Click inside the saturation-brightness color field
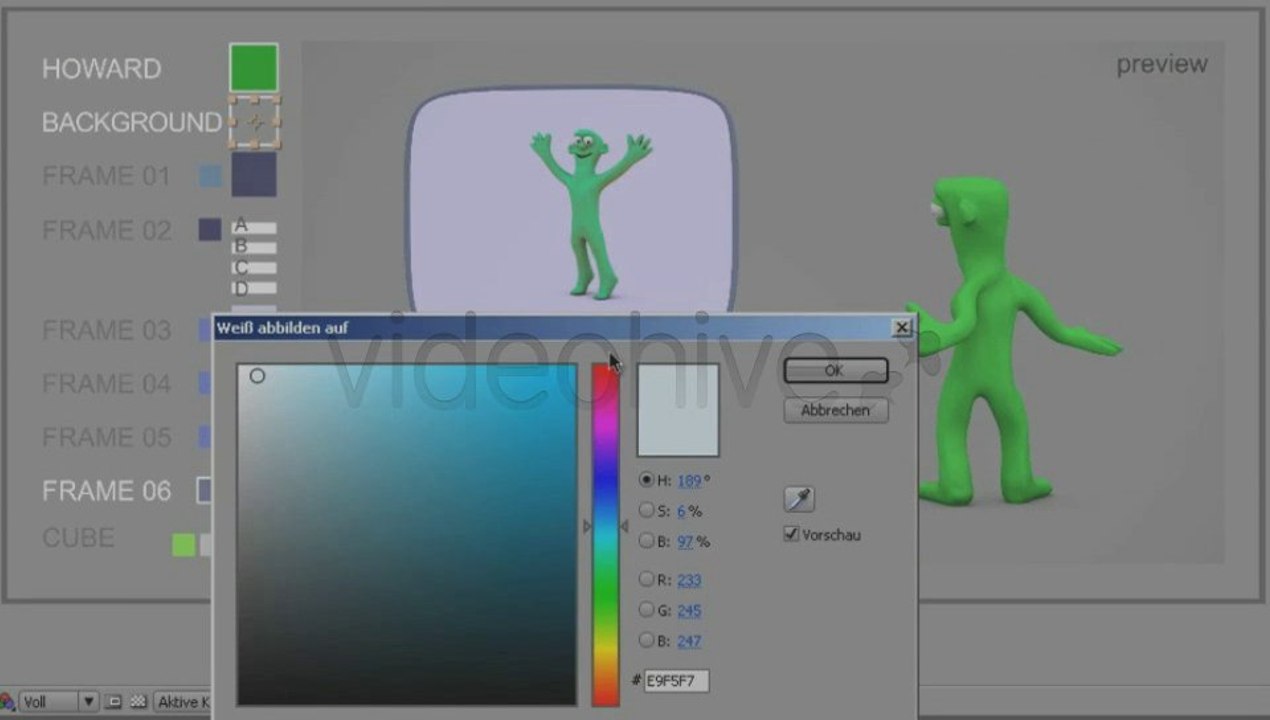 (x=406, y=534)
